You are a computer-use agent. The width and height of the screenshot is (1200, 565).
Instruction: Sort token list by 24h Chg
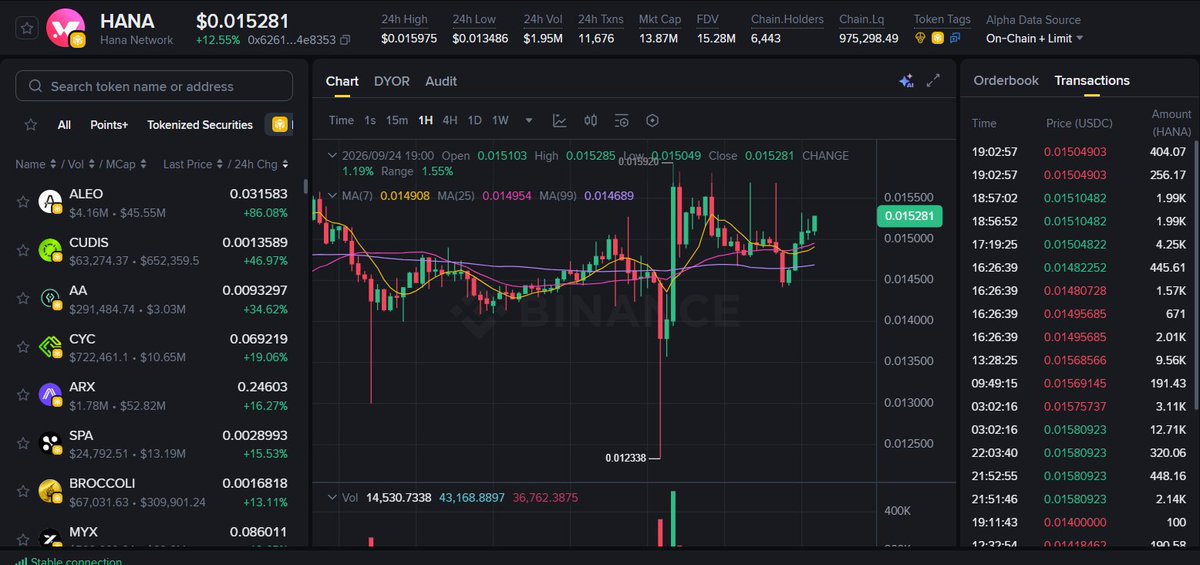(x=260, y=164)
